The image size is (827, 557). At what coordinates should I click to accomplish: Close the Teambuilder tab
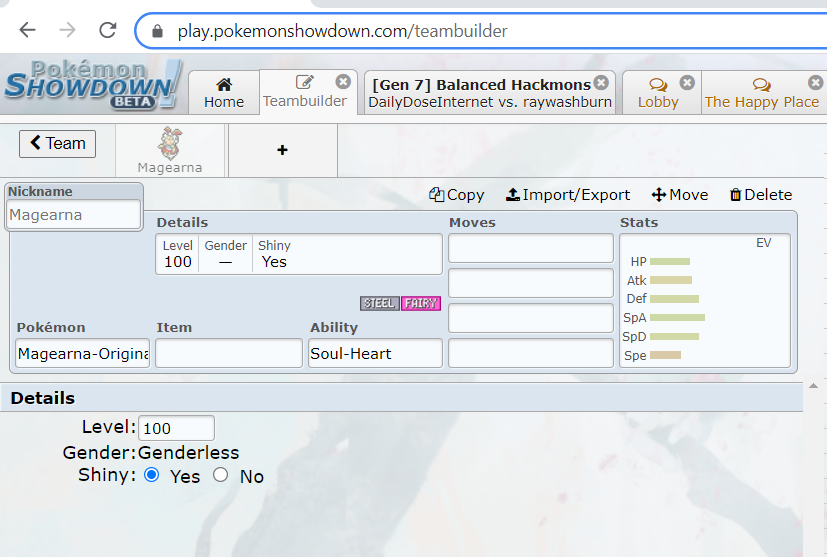[343, 82]
